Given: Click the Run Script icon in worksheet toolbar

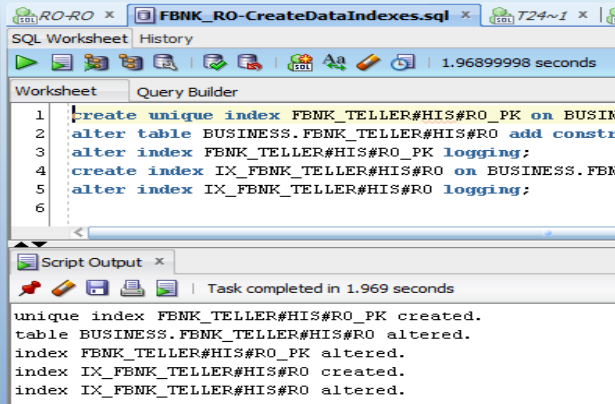Looking at the screenshot, I should [x=61, y=62].
